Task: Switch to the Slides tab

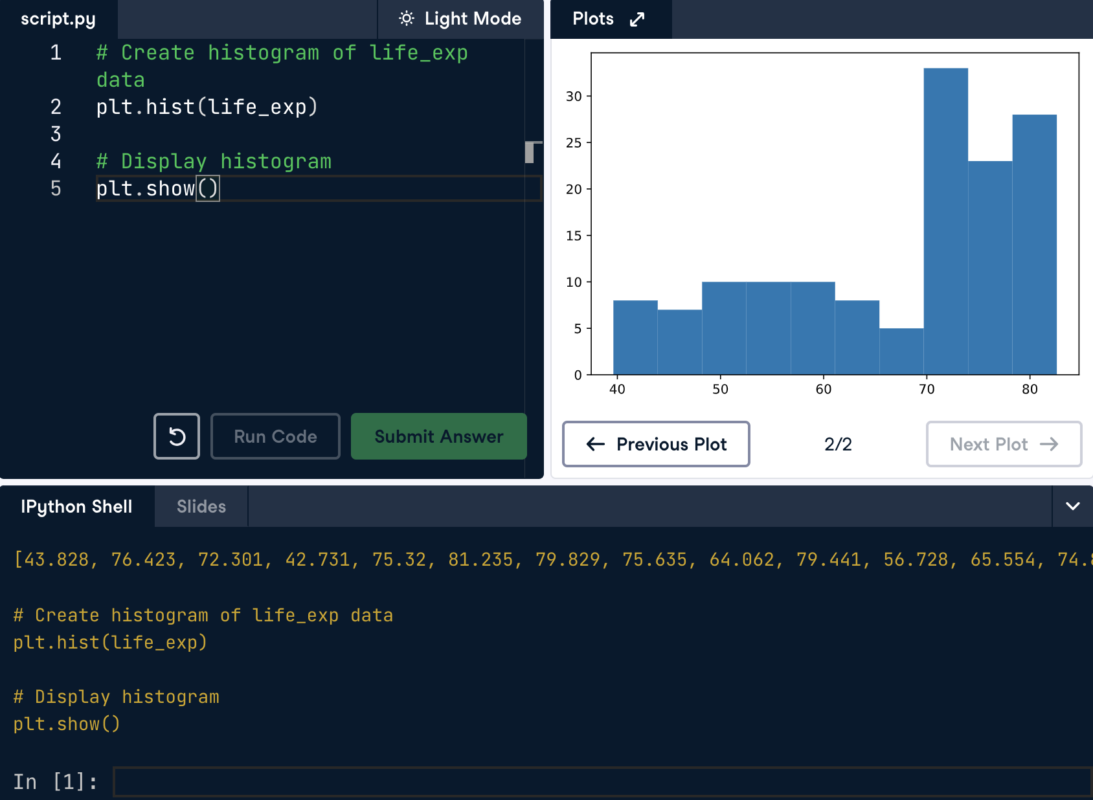Action: [201, 507]
